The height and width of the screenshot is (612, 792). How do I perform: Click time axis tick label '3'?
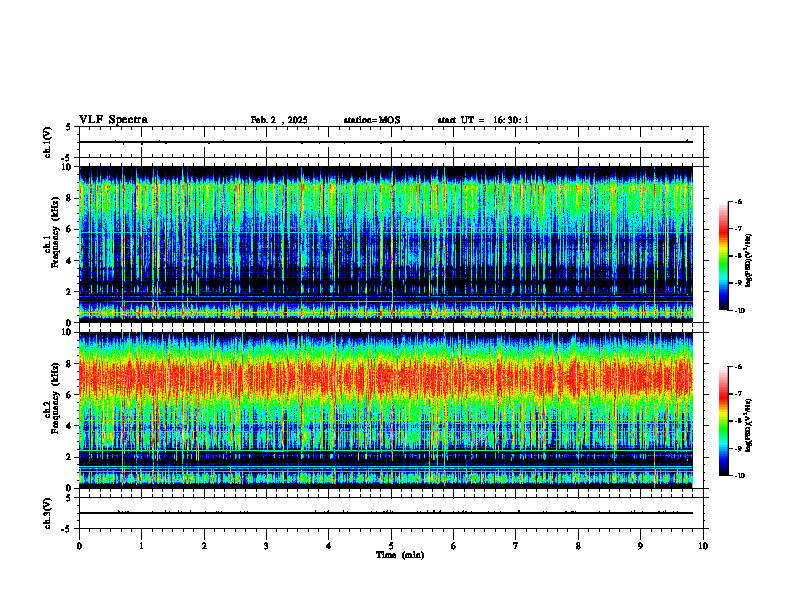click(x=266, y=546)
